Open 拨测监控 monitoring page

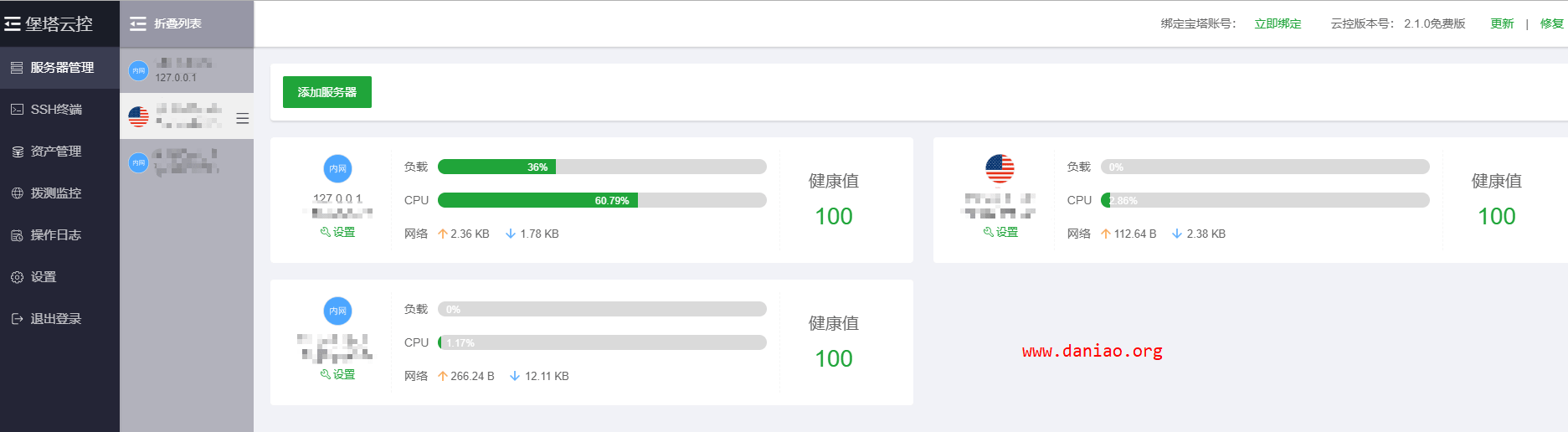(x=59, y=193)
